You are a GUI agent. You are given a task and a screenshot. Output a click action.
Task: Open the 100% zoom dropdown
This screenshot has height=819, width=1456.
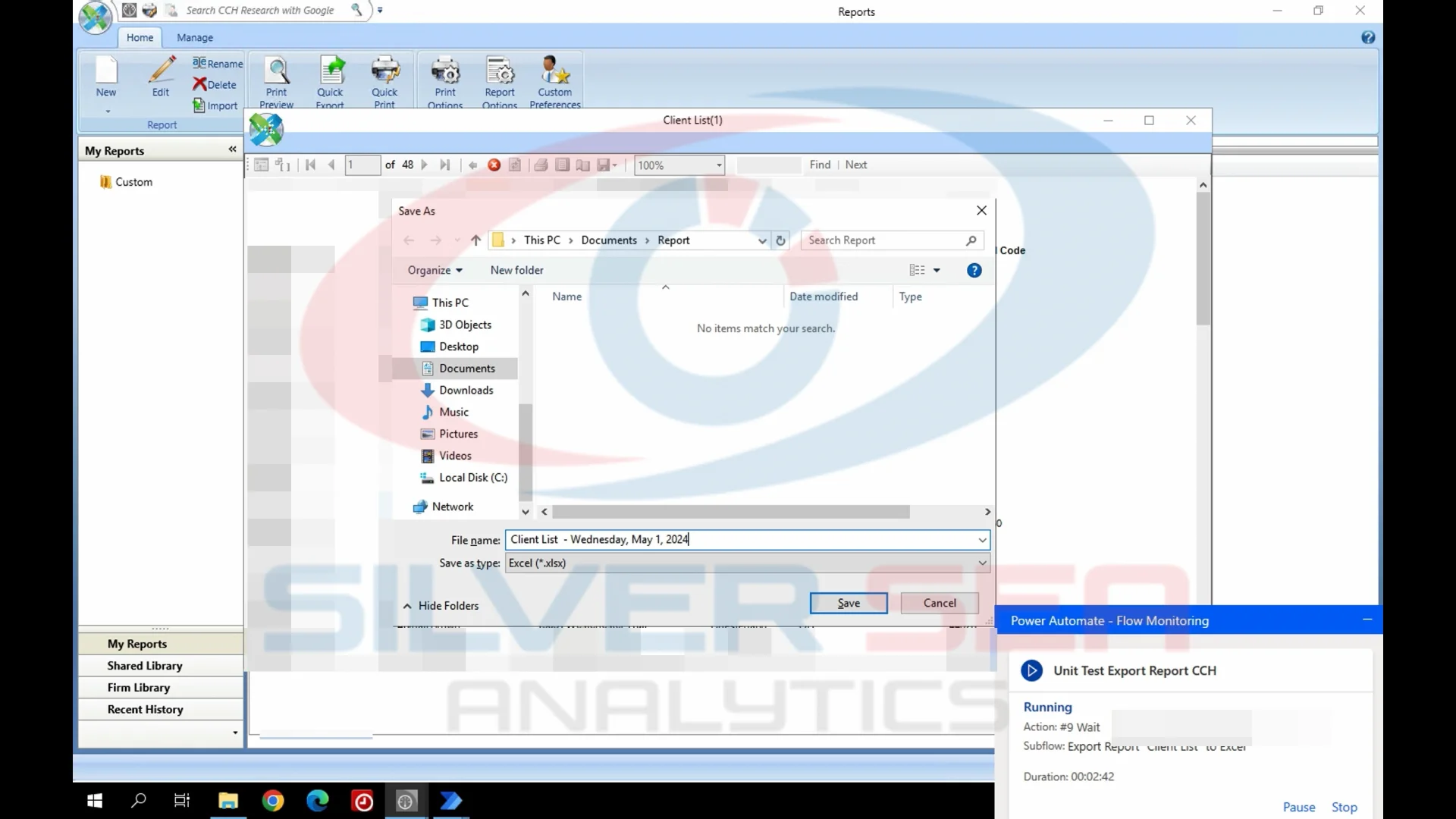coord(719,165)
